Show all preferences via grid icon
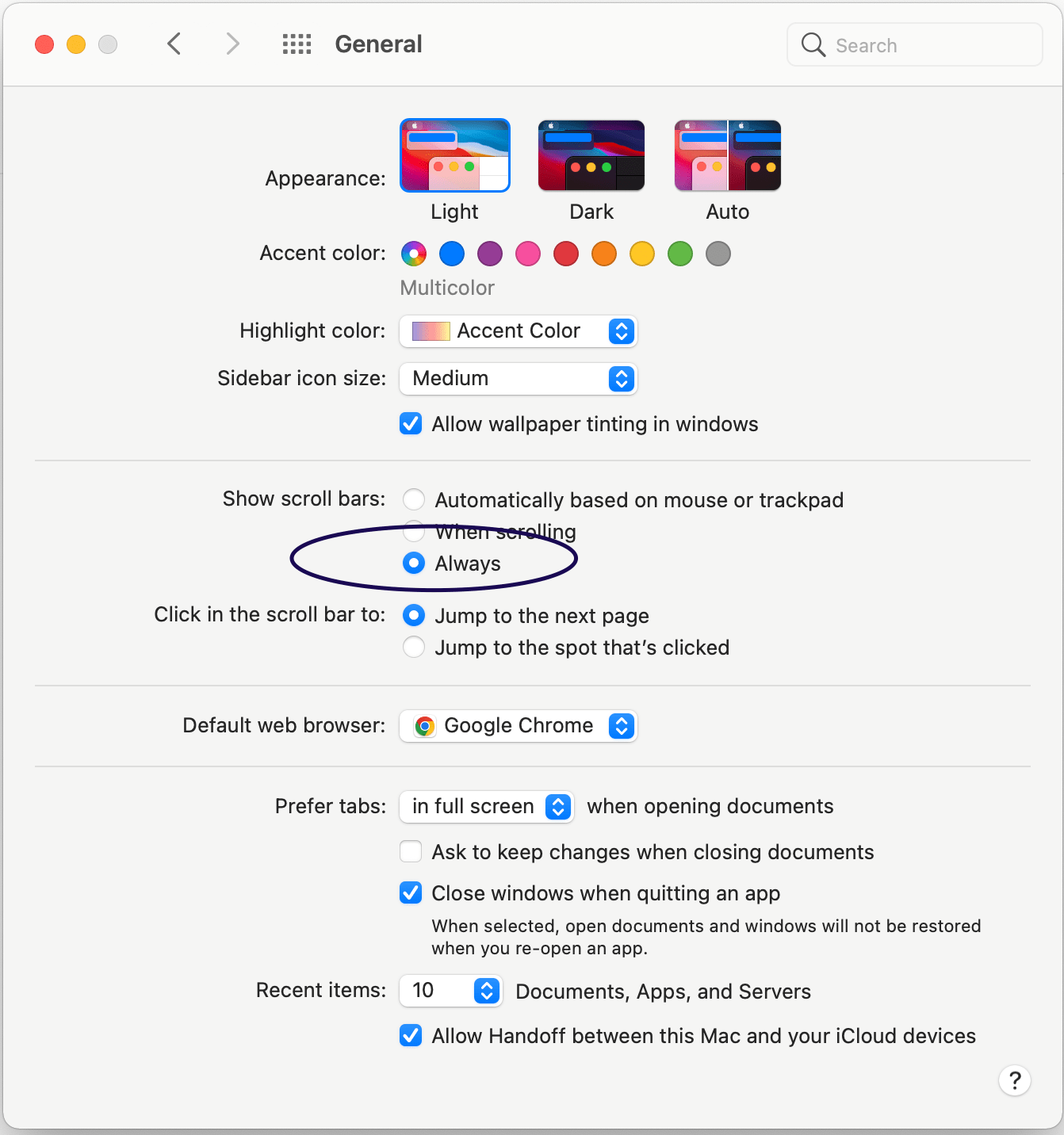The width and height of the screenshot is (1064, 1135). pyautogui.click(x=297, y=44)
